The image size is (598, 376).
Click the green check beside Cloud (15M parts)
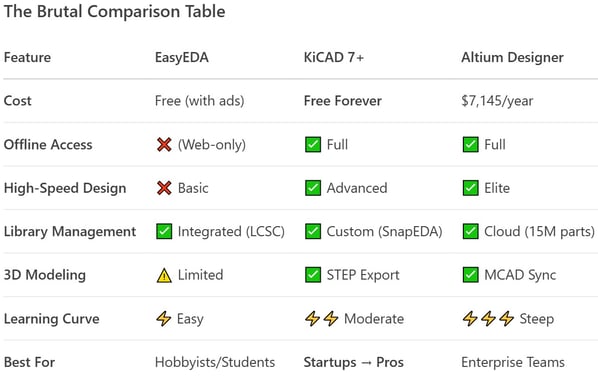(x=470, y=231)
